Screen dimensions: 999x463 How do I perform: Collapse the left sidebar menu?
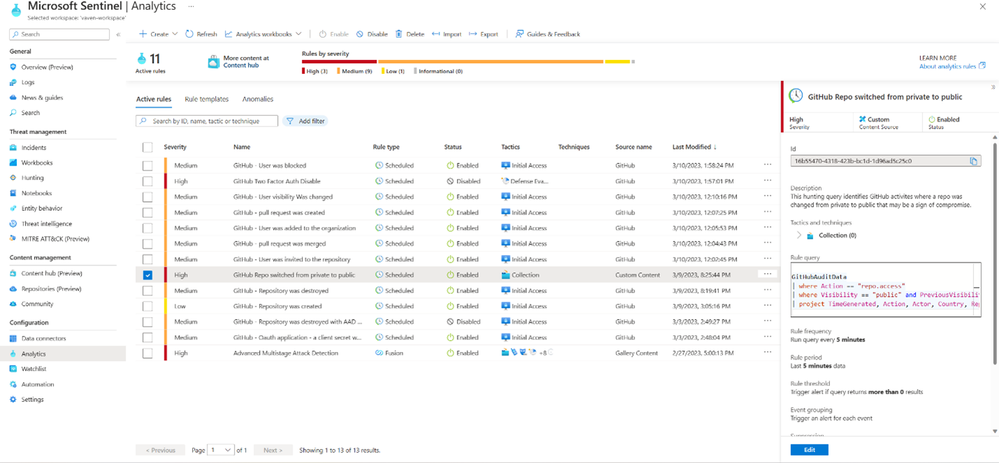pos(118,34)
